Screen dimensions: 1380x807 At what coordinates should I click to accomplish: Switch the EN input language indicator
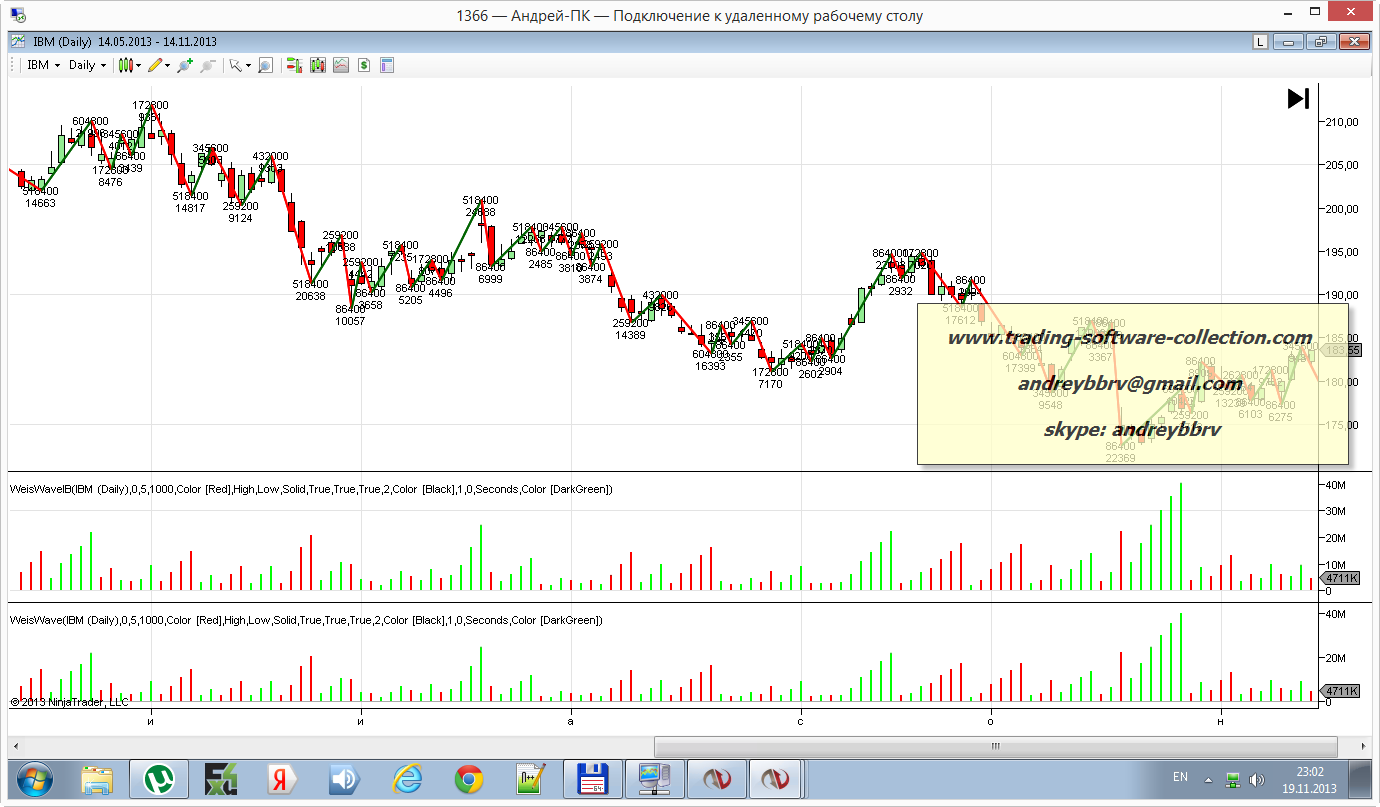pyautogui.click(x=1180, y=778)
